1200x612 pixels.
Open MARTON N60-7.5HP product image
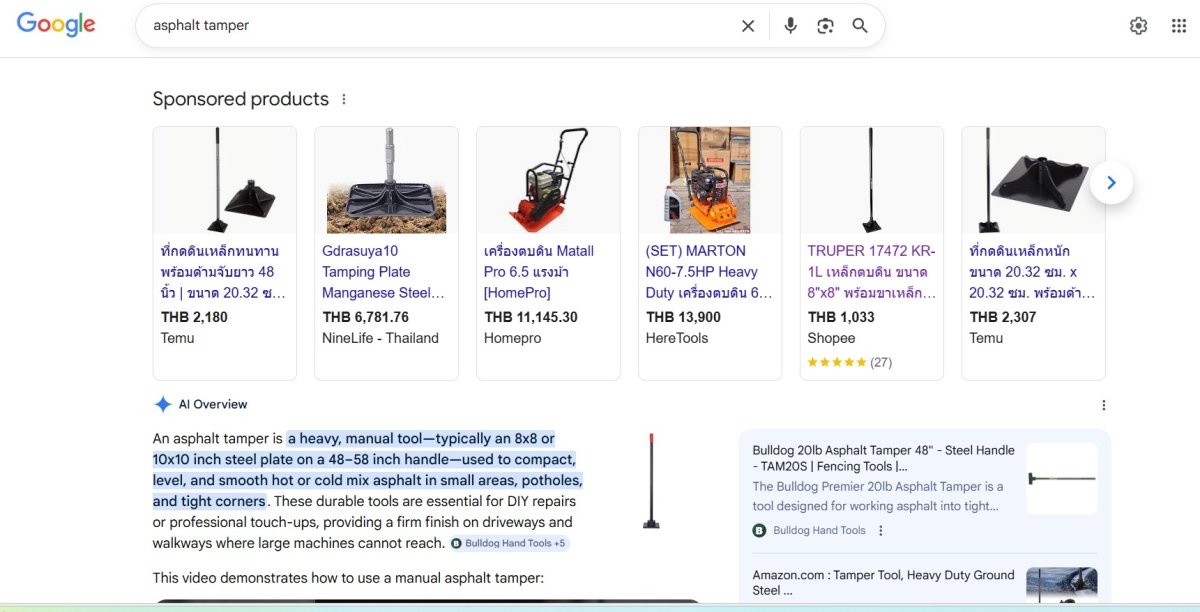pos(710,180)
